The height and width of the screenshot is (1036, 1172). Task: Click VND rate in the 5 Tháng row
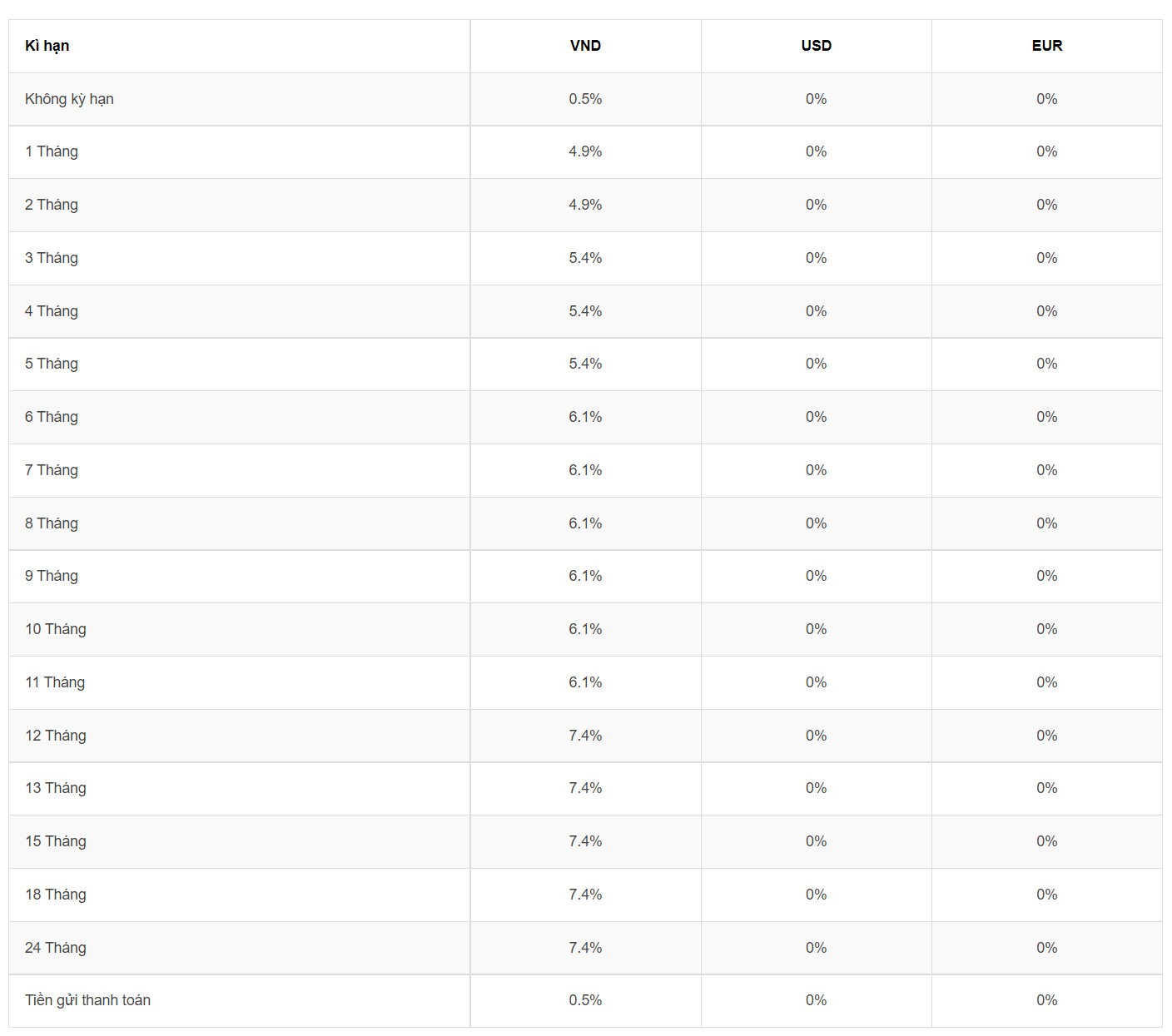coord(585,364)
